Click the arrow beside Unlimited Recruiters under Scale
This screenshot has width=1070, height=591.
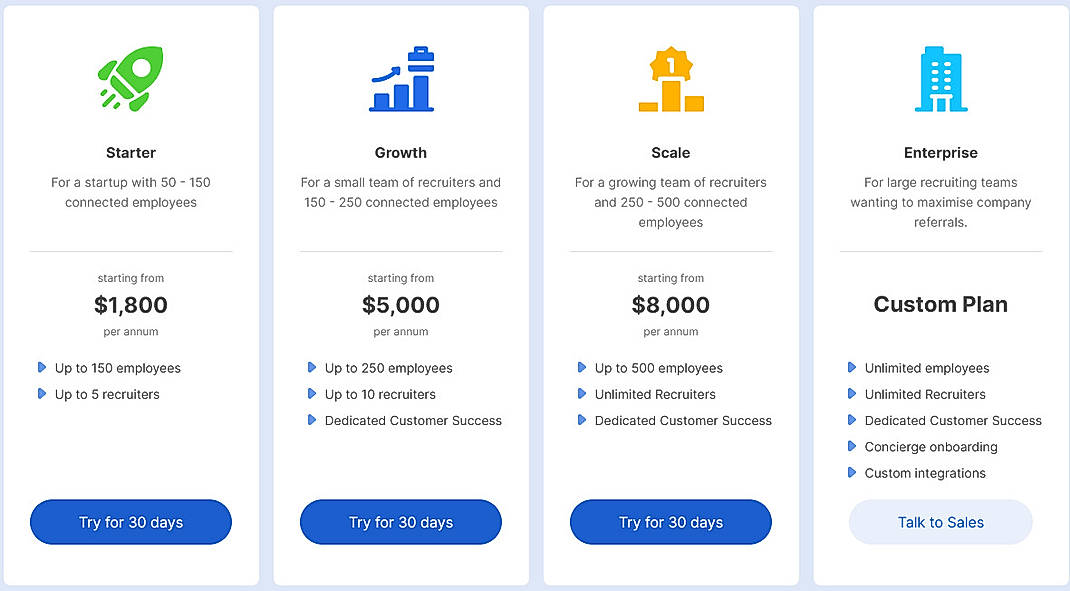583,394
